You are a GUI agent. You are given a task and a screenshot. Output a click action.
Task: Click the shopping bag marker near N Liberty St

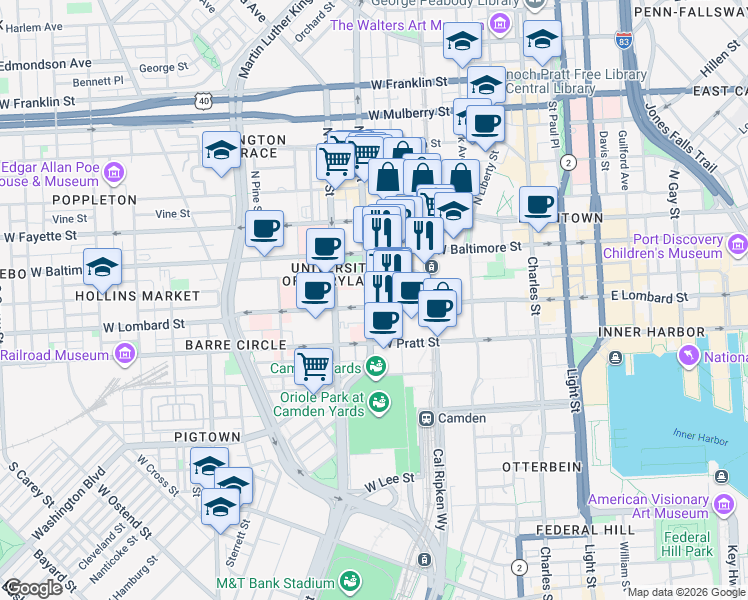460,177
